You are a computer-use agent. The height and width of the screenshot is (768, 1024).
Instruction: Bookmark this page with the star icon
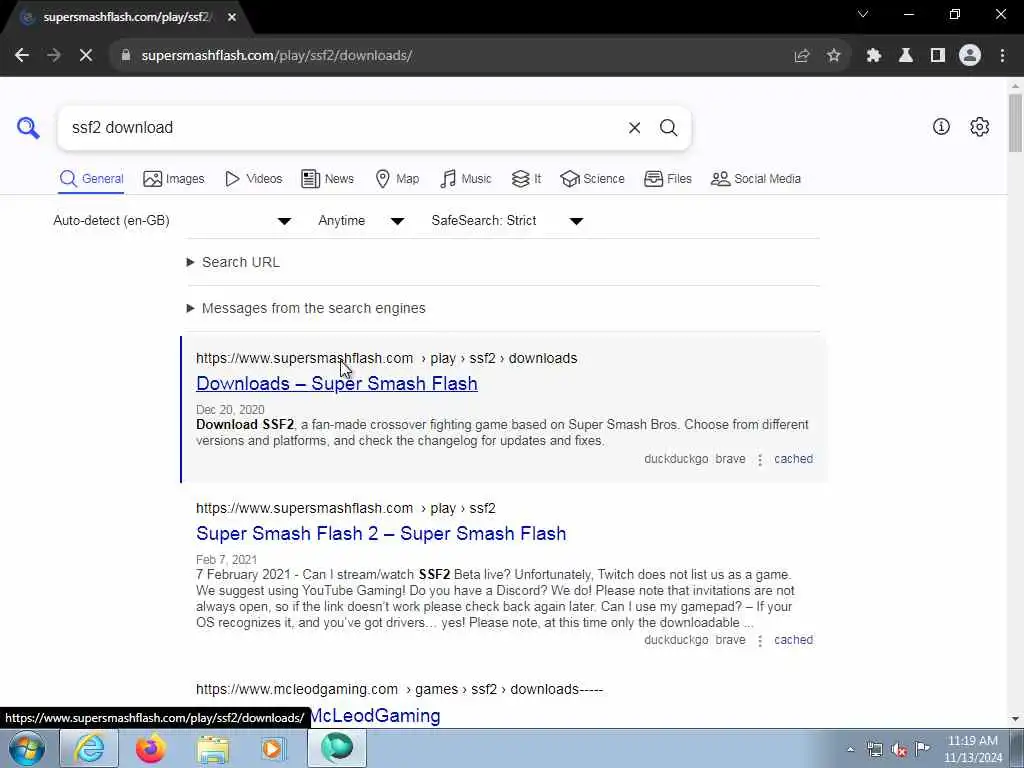click(x=834, y=56)
